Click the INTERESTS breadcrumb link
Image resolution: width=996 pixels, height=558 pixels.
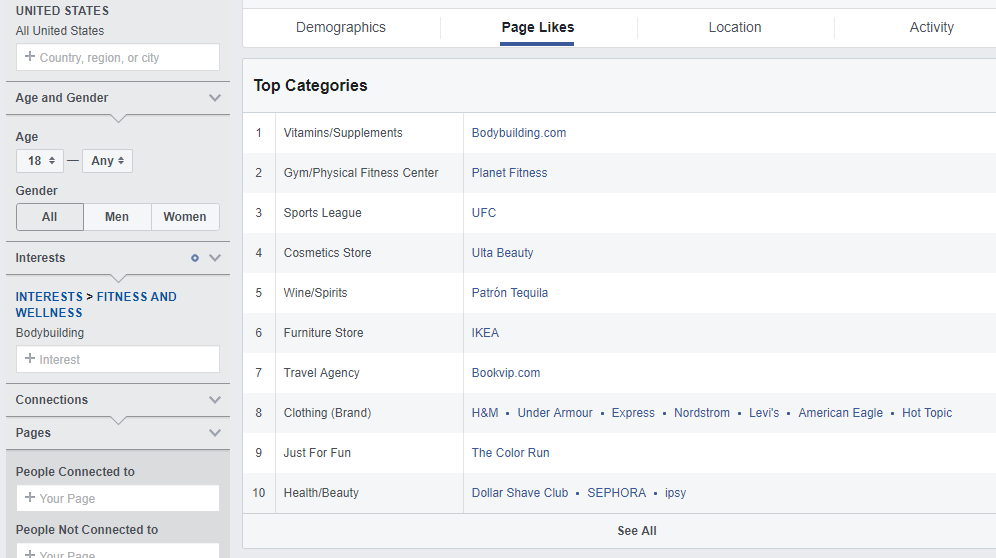coord(49,297)
